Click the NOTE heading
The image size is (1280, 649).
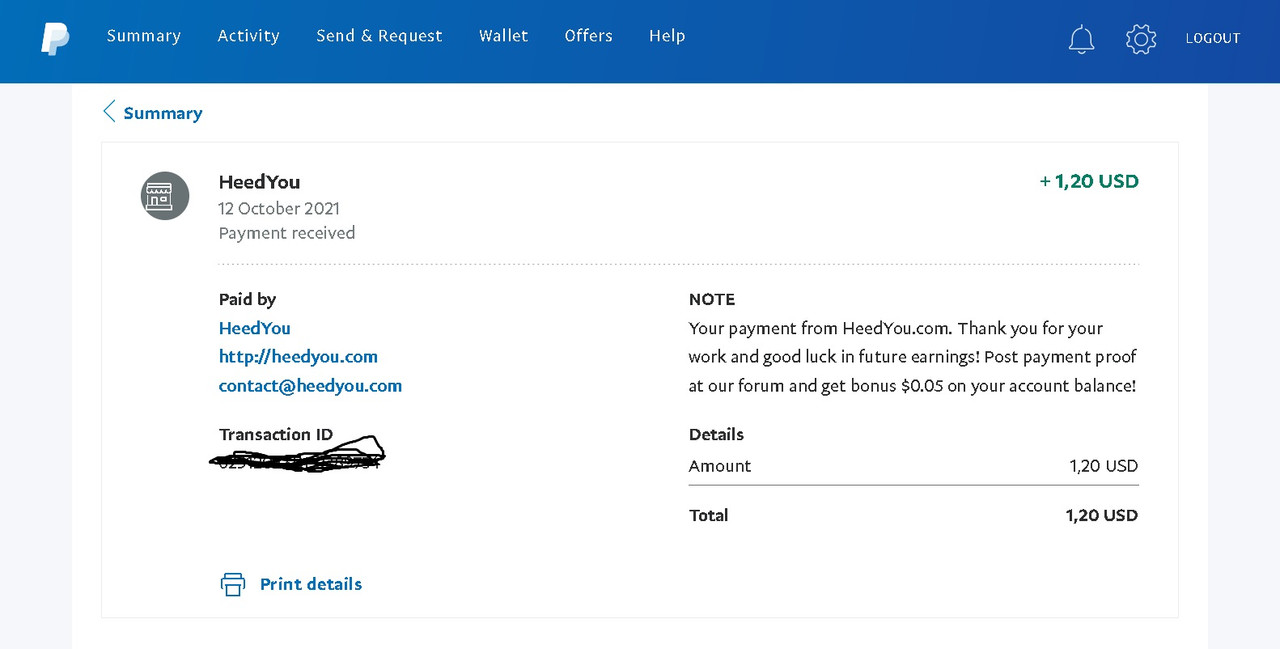712,299
